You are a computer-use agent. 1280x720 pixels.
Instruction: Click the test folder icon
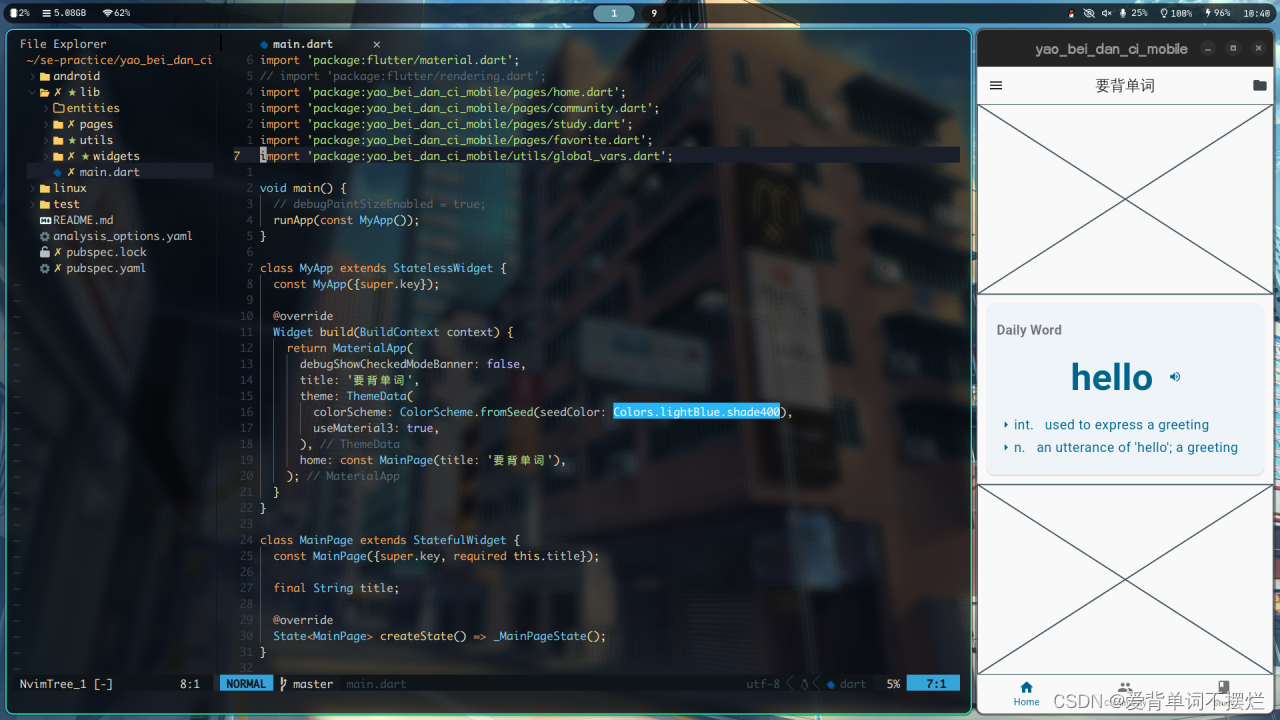[x=45, y=204]
